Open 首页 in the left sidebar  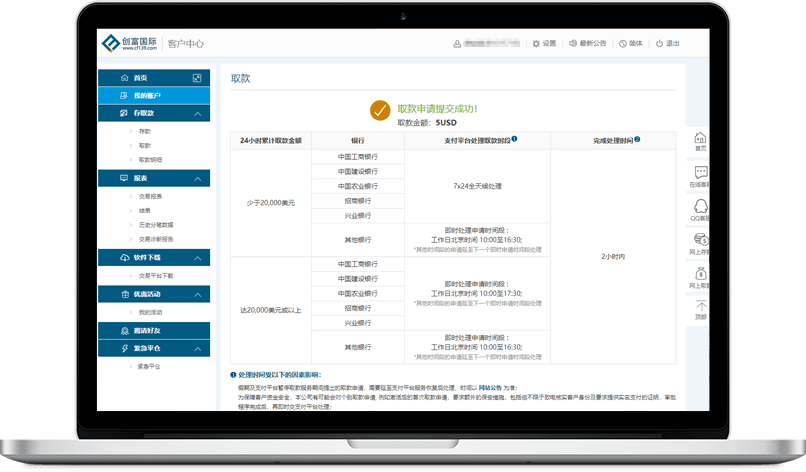click(154, 78)
